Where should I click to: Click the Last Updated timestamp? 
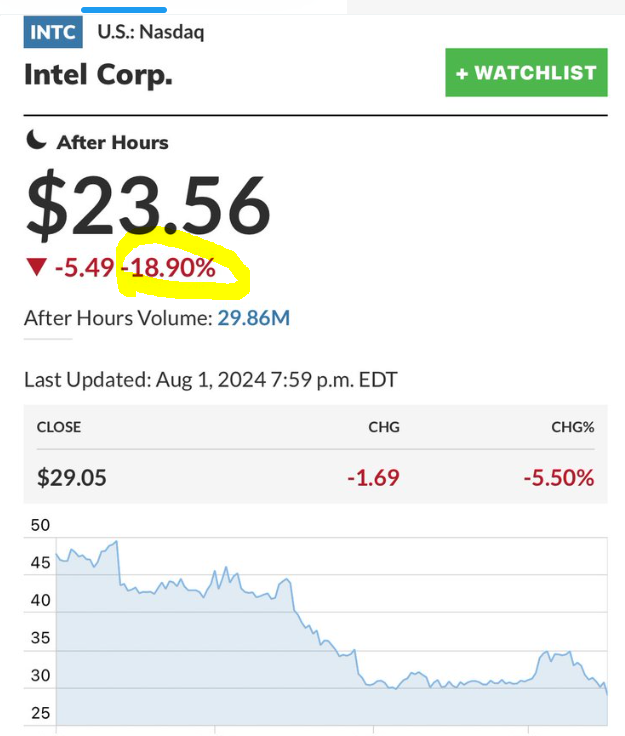211,380
